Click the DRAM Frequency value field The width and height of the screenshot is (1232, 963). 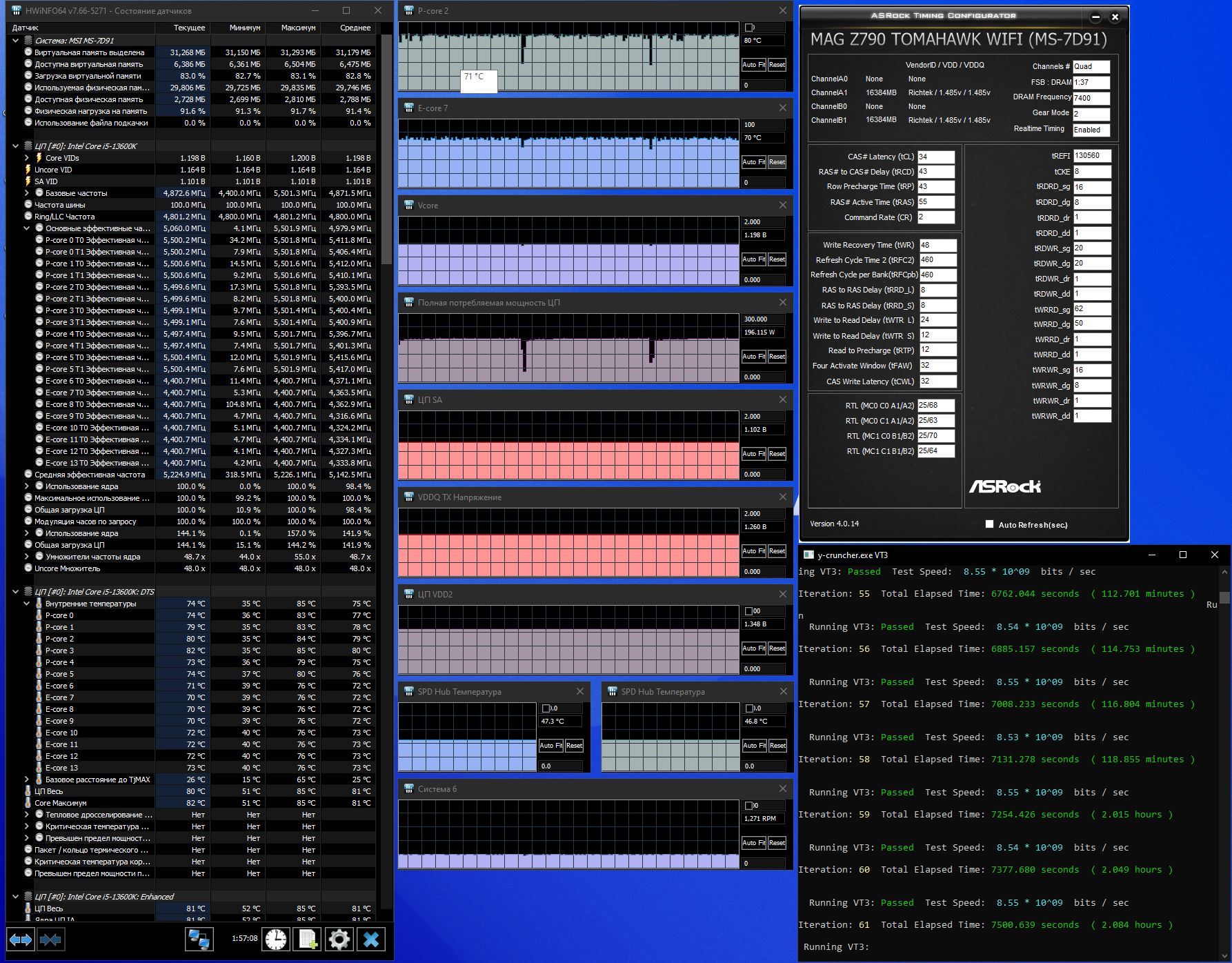pos(1091,98)
